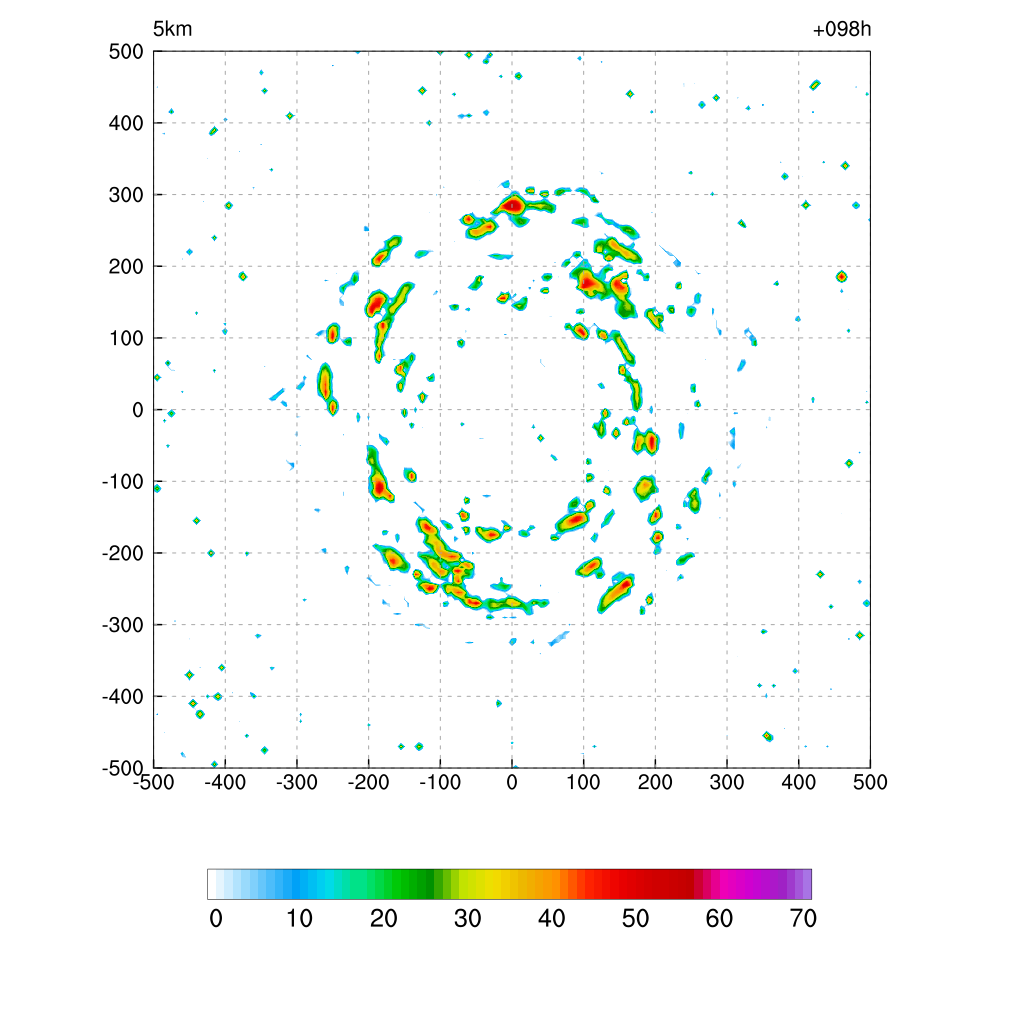Select vertical axis tick label 100
1024x1024 pixels.
(126, 338)
